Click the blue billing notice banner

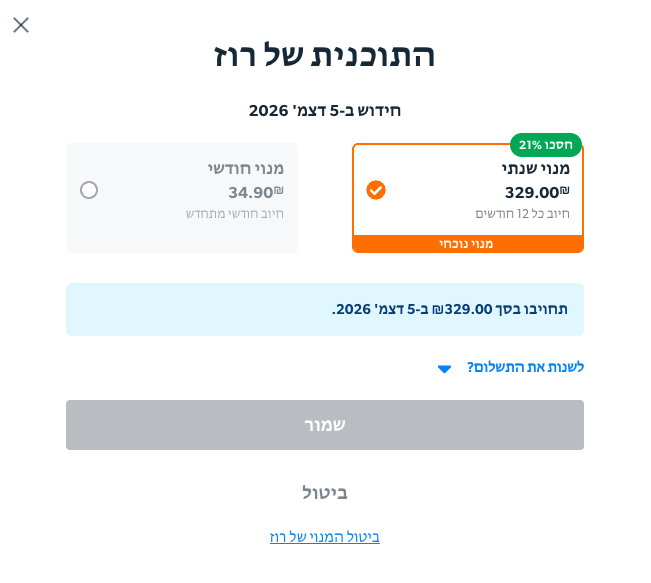pyautogui.click(x=325, y=309)
